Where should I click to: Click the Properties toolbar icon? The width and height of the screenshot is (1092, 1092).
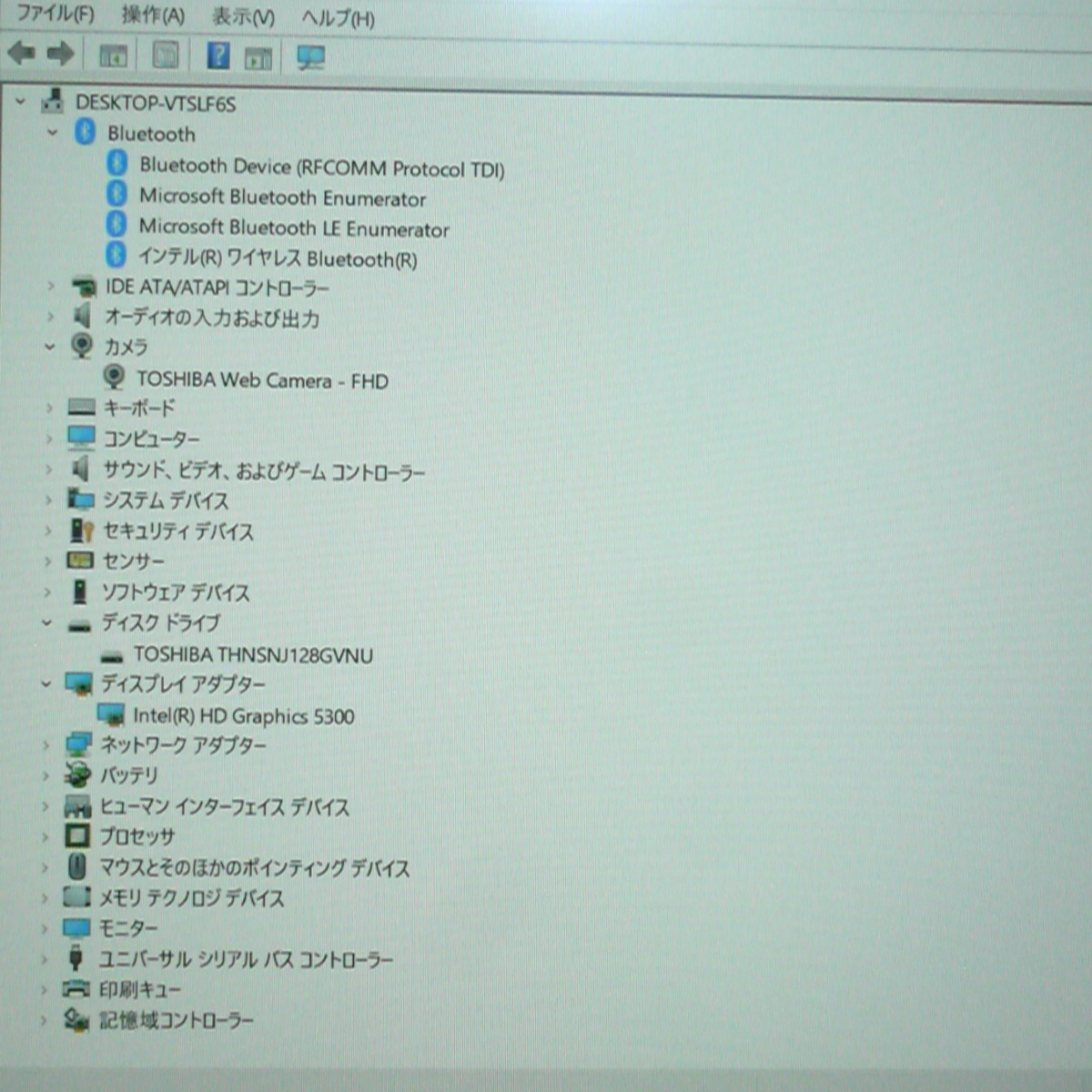tap(166, 56)
